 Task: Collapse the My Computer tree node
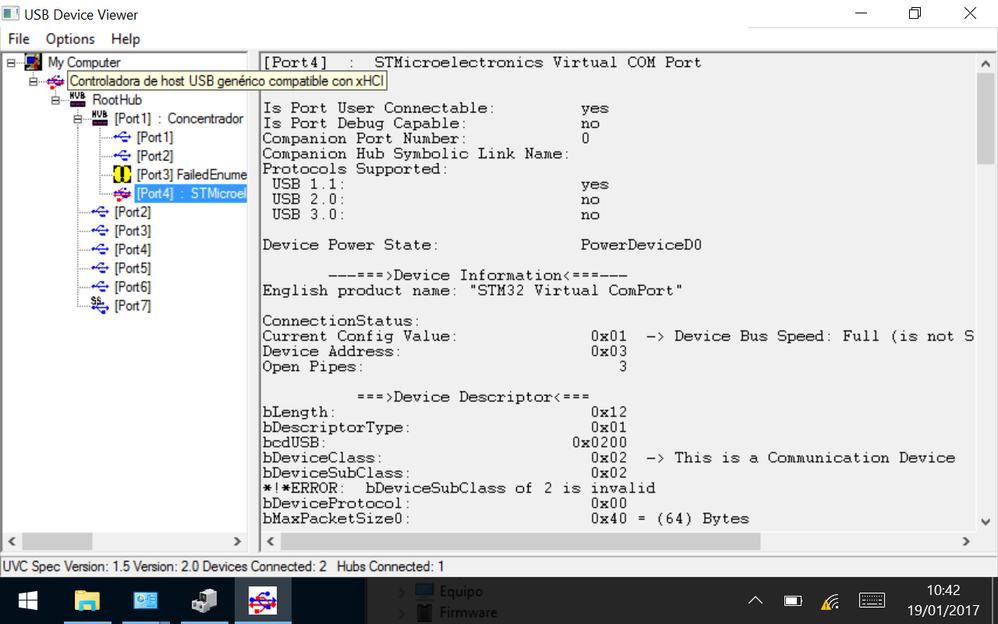[x=11, y=62]
